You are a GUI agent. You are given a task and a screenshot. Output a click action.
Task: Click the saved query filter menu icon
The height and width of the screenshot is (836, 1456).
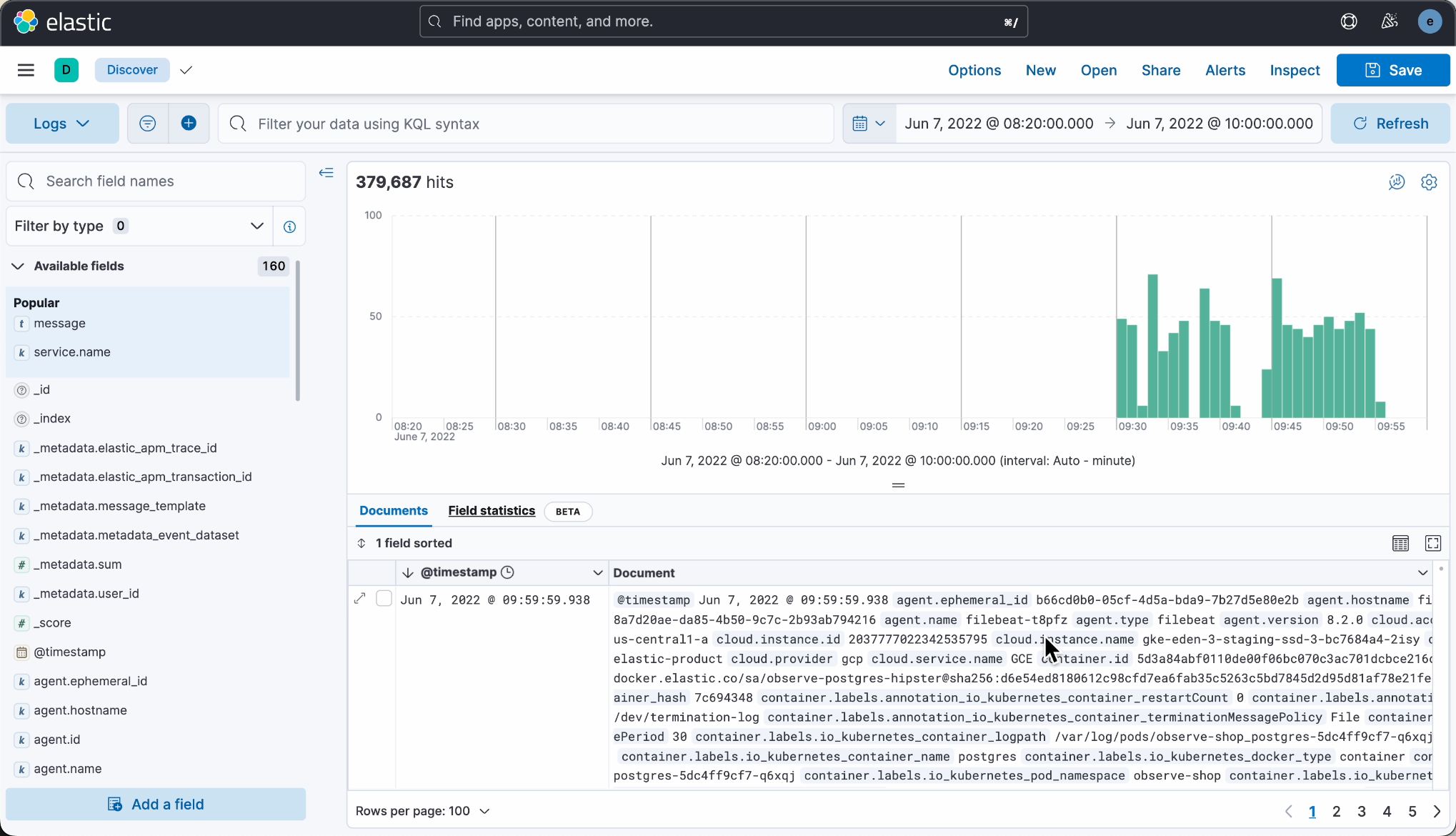pos(148,124)
